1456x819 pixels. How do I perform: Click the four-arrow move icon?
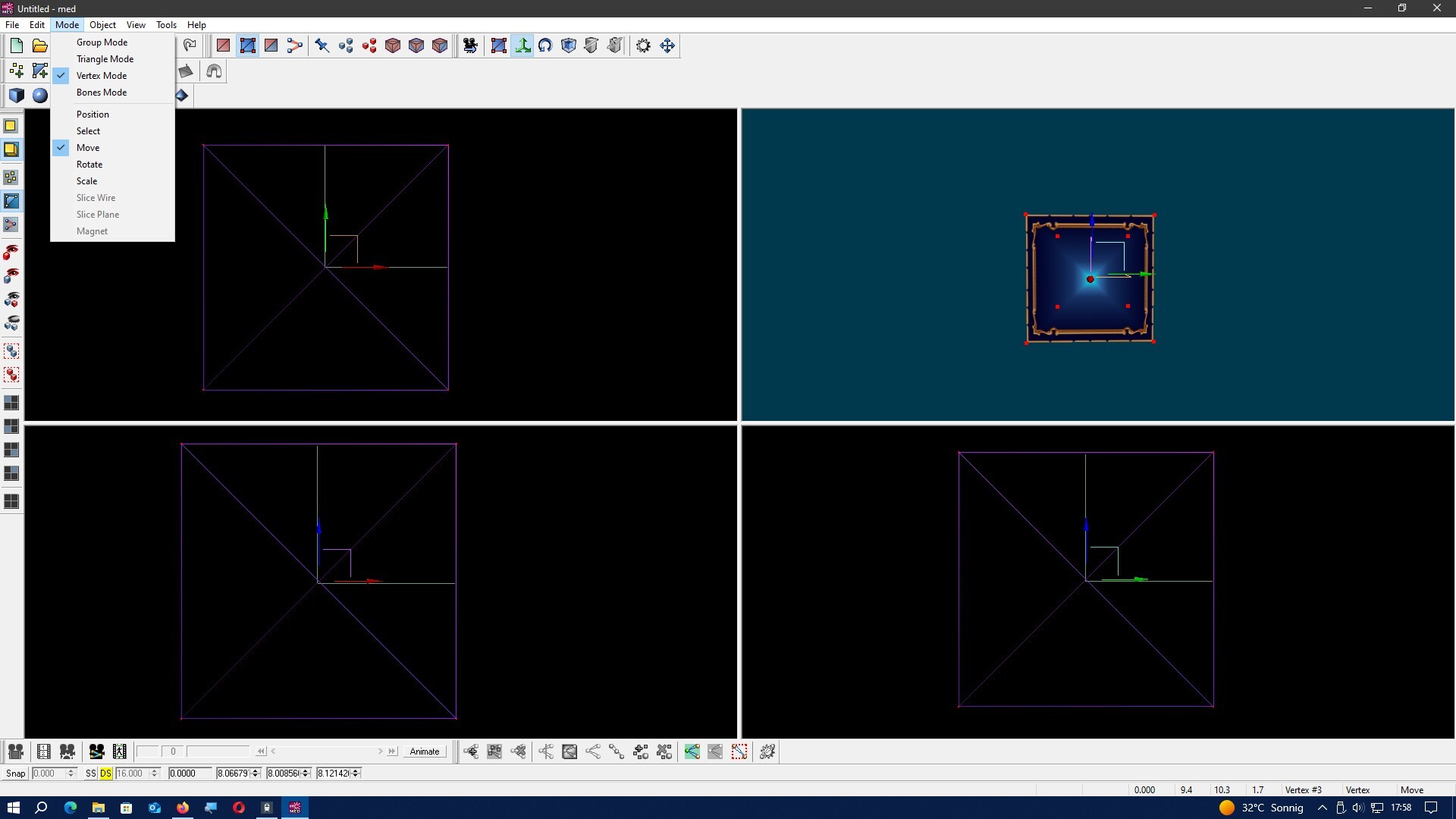[667, 45]
